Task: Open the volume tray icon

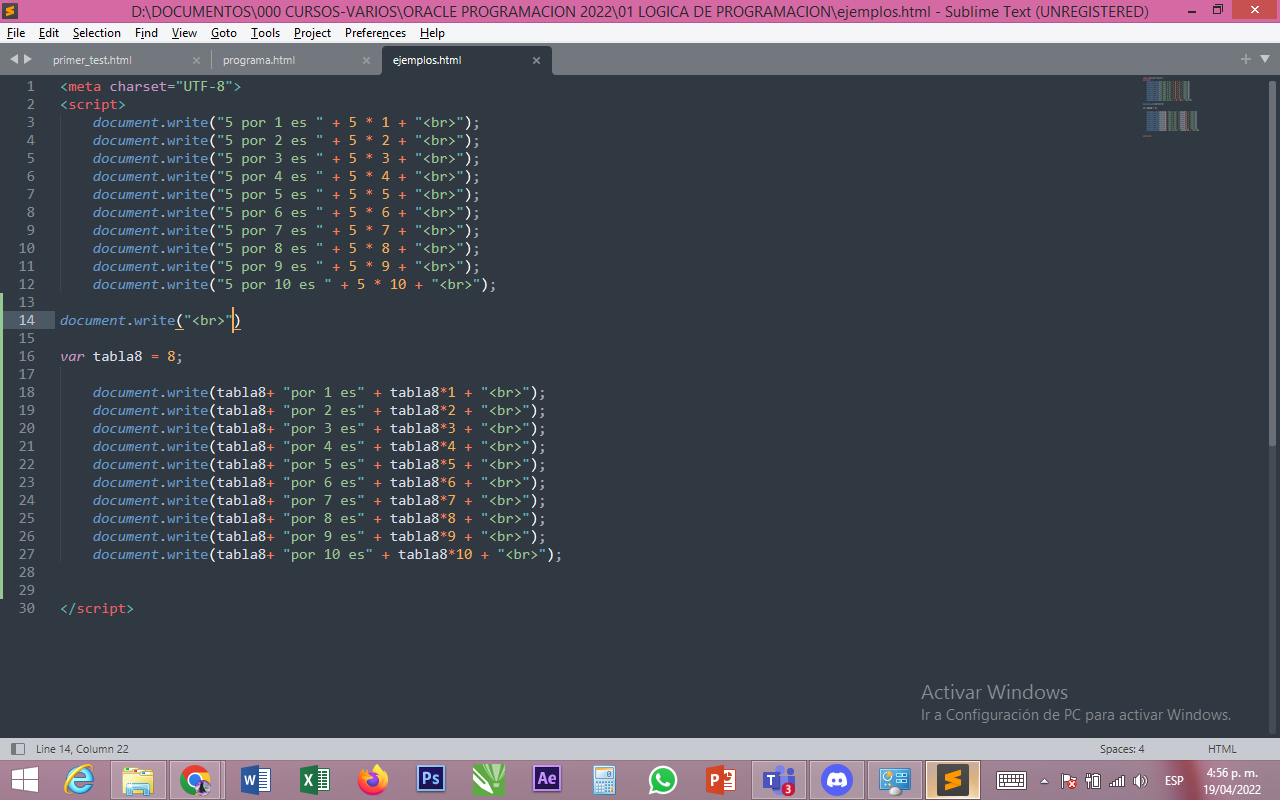Action: (x=1140, y=781)
